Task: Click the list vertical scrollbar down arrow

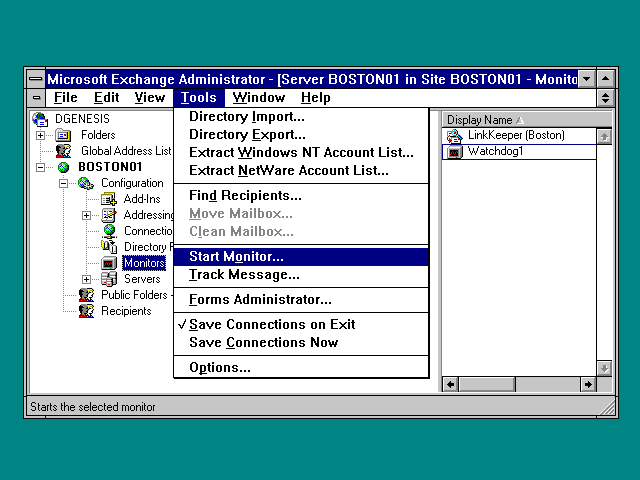Action: click(x=604, y=369)
